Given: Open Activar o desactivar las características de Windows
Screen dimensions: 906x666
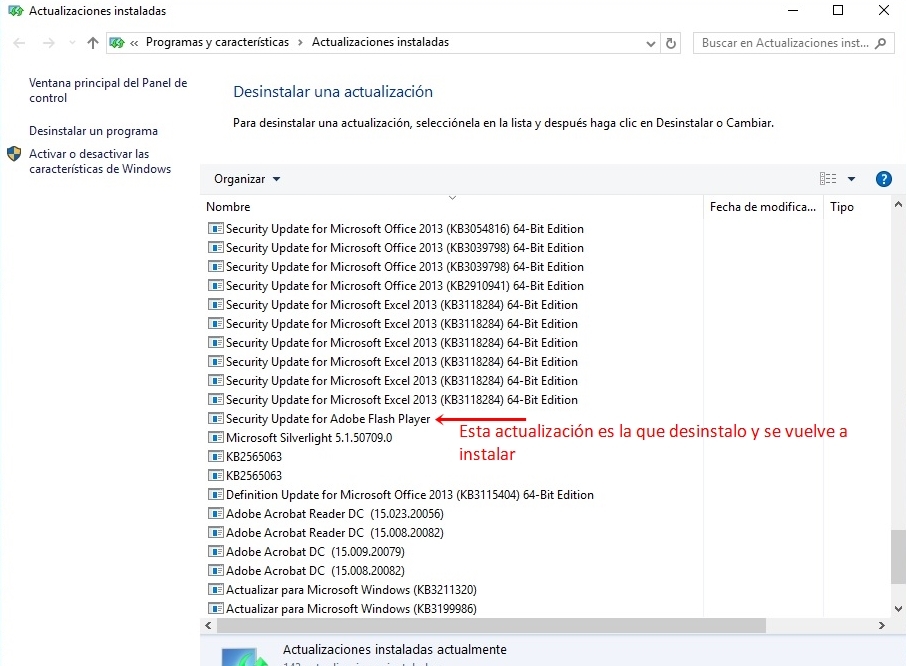Looking at the screenshot, I should [x=100, y=161].
